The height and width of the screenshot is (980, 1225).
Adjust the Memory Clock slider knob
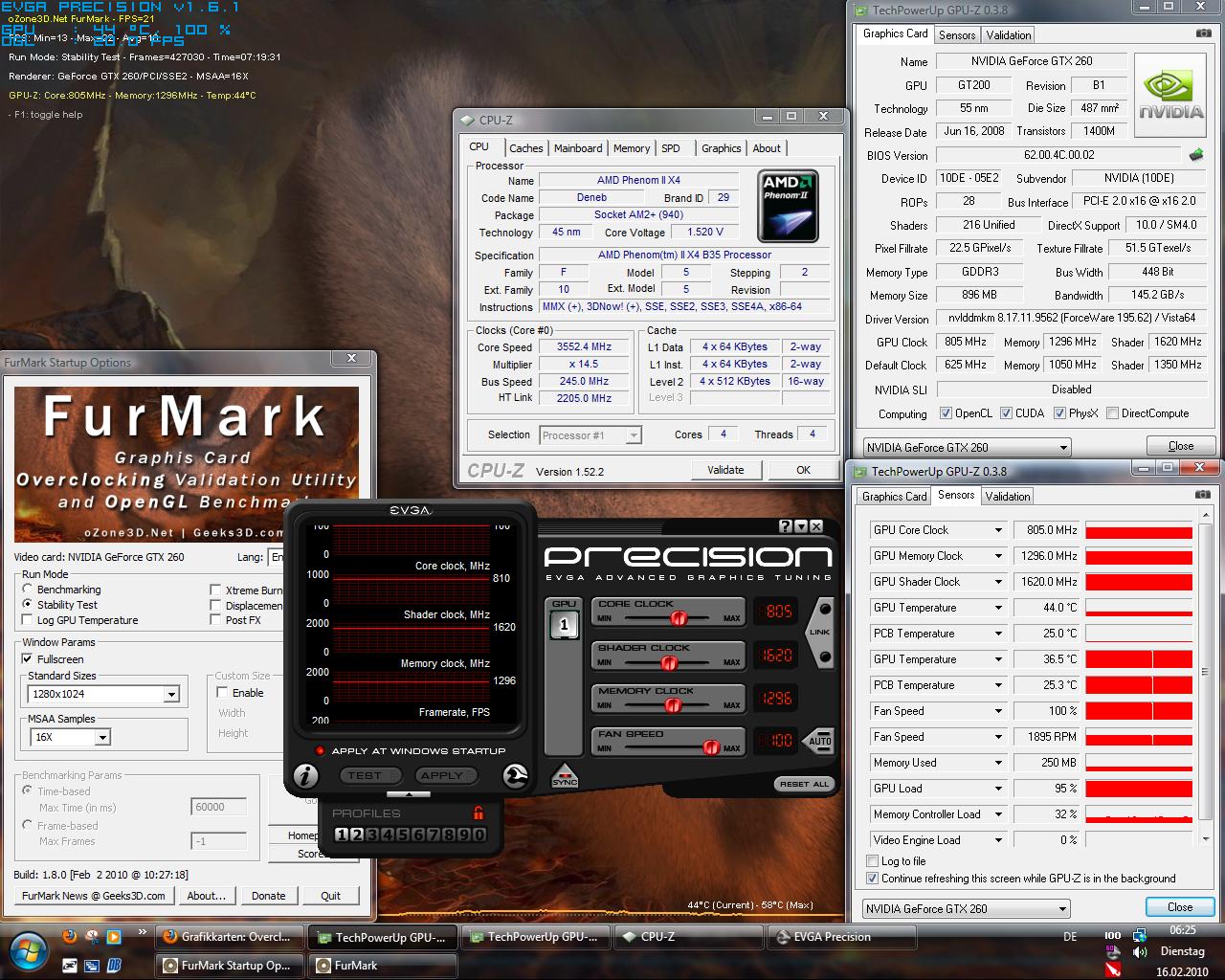click(x=673, y=705)
